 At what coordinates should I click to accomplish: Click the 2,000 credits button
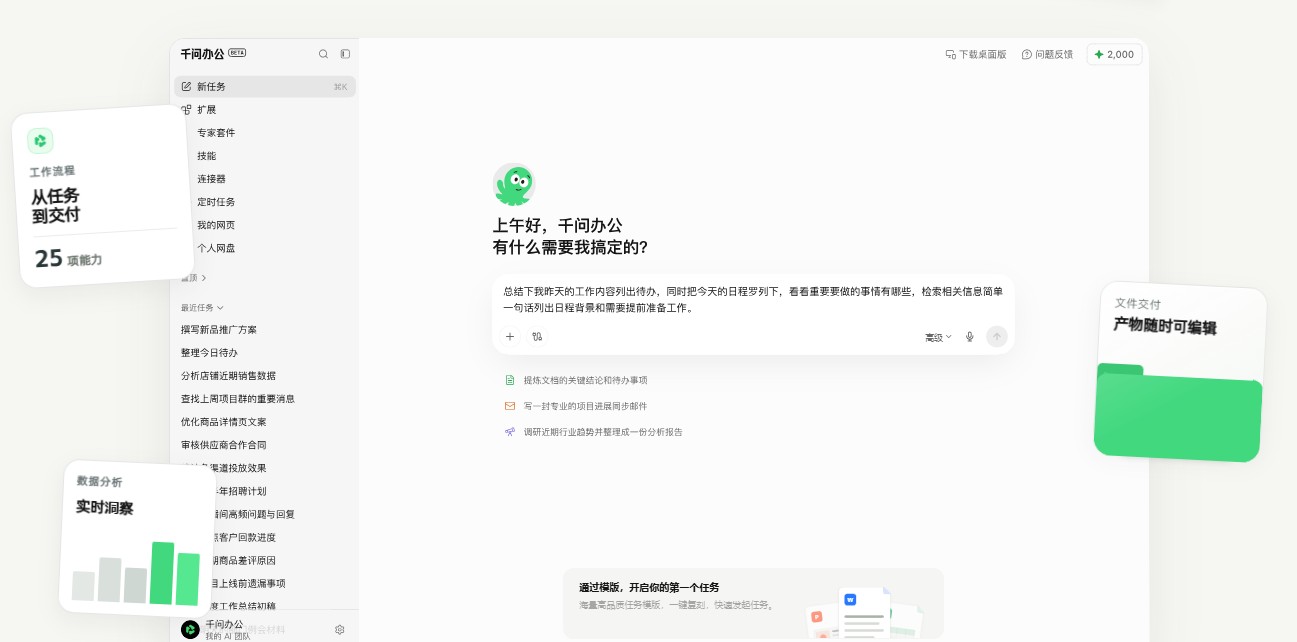tap(1114, 54)
